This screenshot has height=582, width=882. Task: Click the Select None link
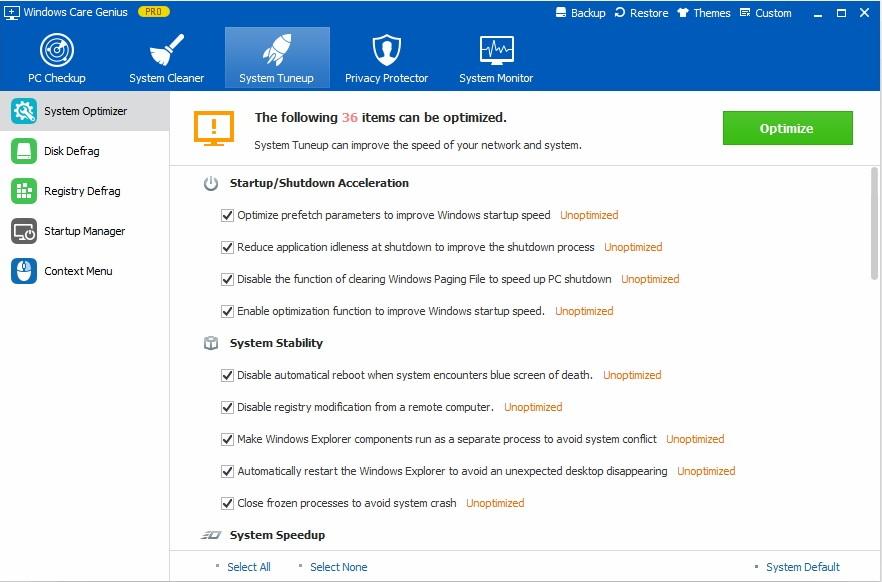point(339,567)
